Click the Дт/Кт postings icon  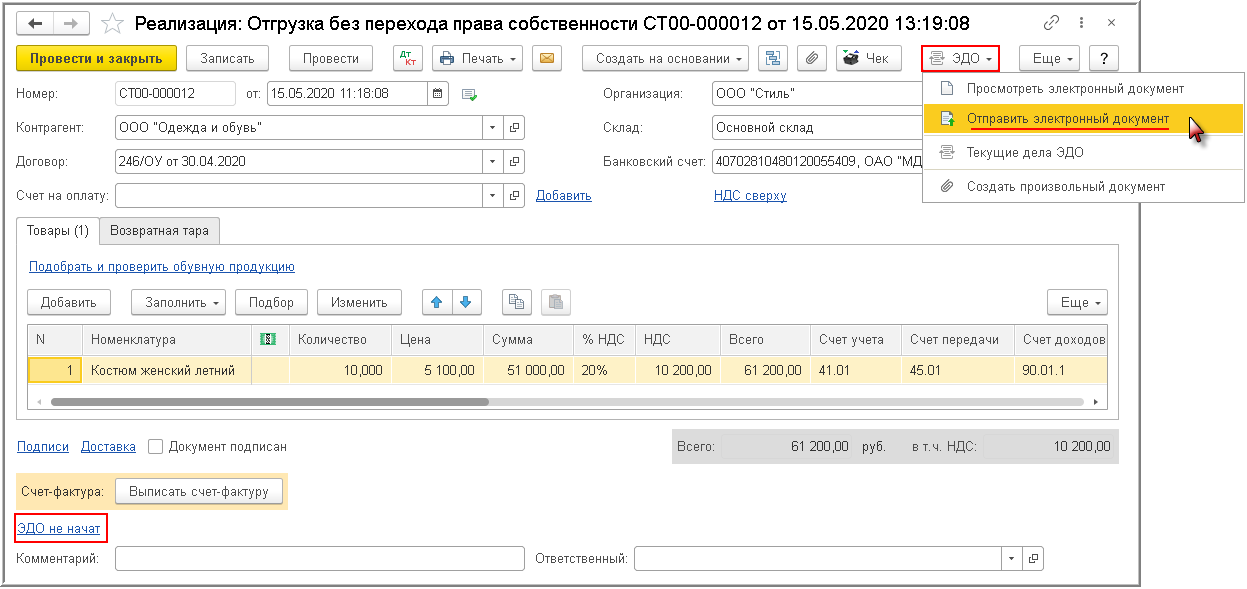point(408,59)
